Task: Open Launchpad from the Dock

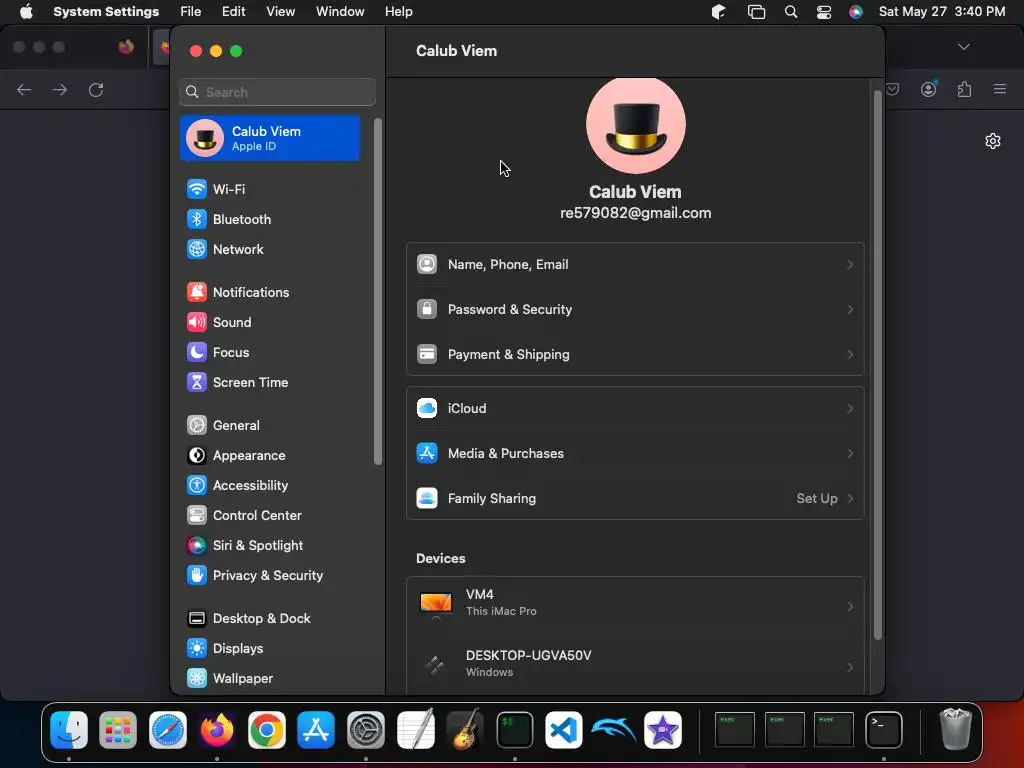Action: [118, 730]
